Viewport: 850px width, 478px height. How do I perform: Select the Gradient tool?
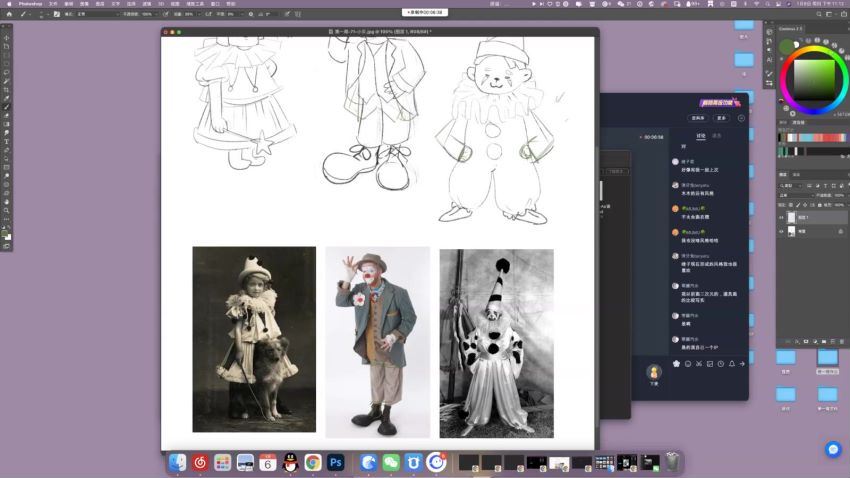click(x=7, y=124)
